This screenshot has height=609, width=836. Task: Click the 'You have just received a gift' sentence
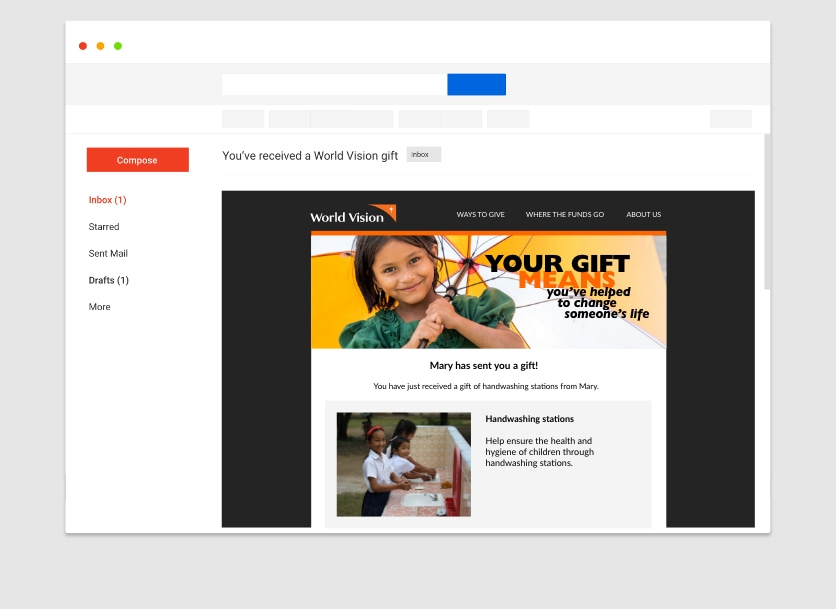pos(486,386)
